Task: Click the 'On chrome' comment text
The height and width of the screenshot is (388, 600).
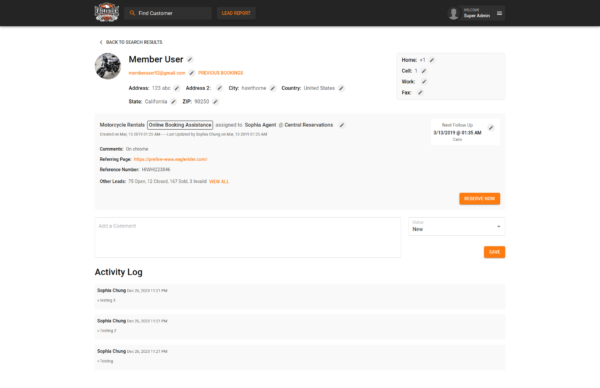Action: coord(137,149)
